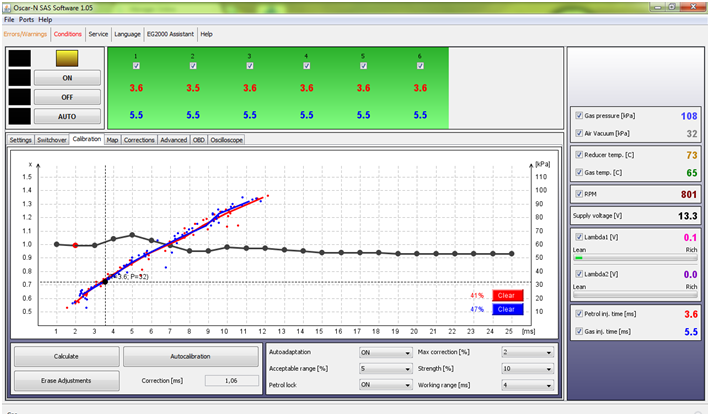This screenshot has height=414, width=710.
Task: Click Erase Adjustments button
Action: [67, 380]
